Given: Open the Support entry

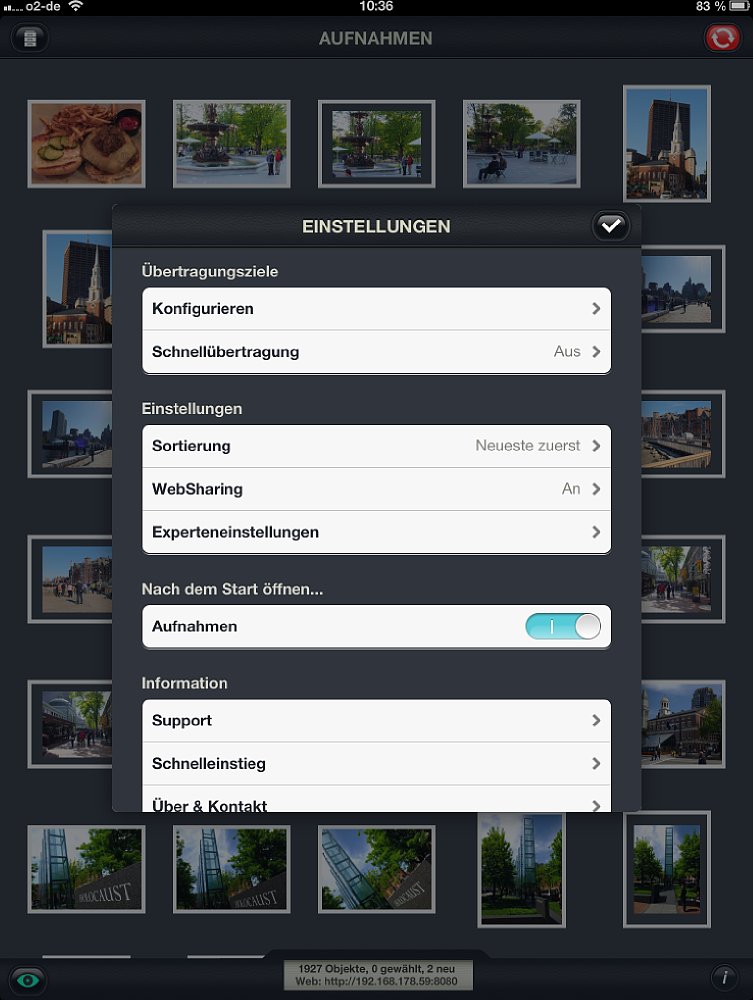Looking at the screenshot, I should (376, 721).
